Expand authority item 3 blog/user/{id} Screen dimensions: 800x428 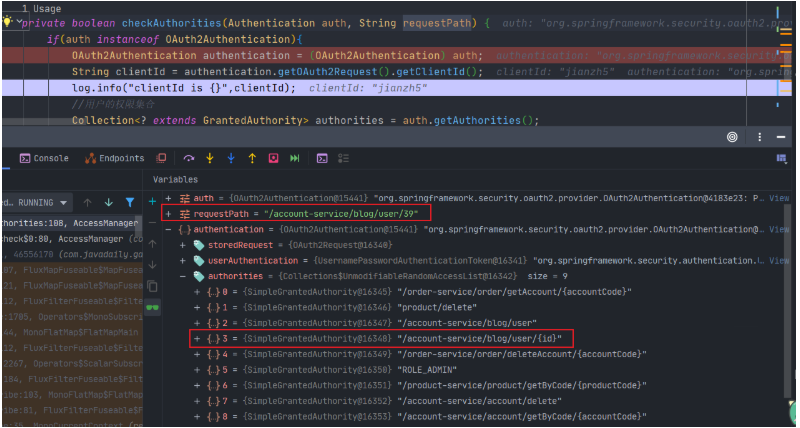tap(197, 338)
